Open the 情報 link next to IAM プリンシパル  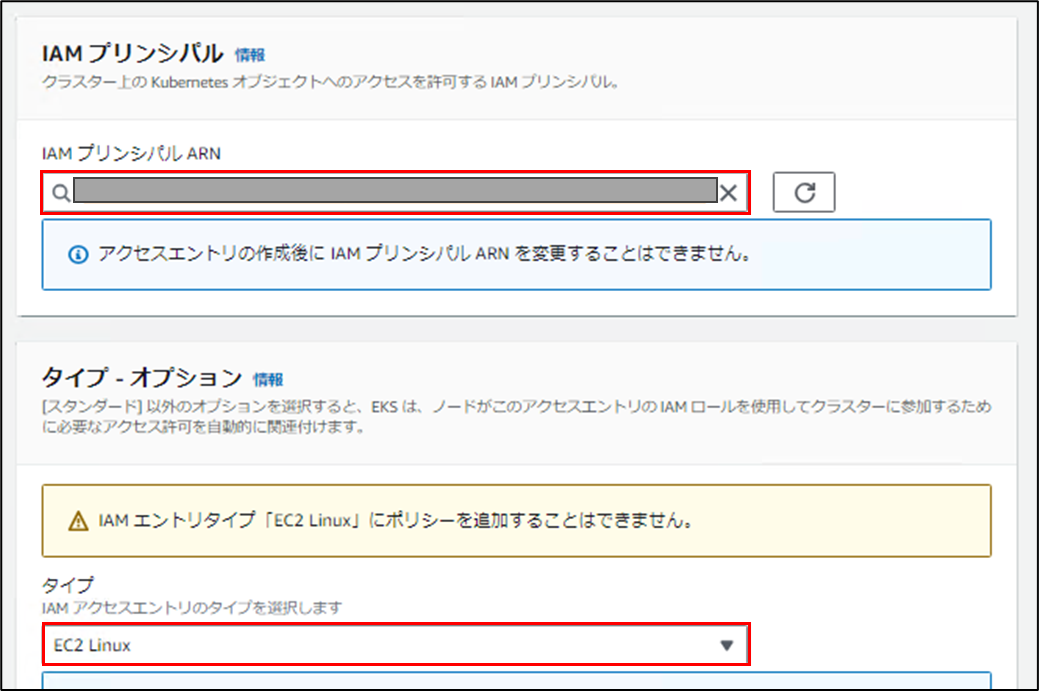[x=250, y=55]
